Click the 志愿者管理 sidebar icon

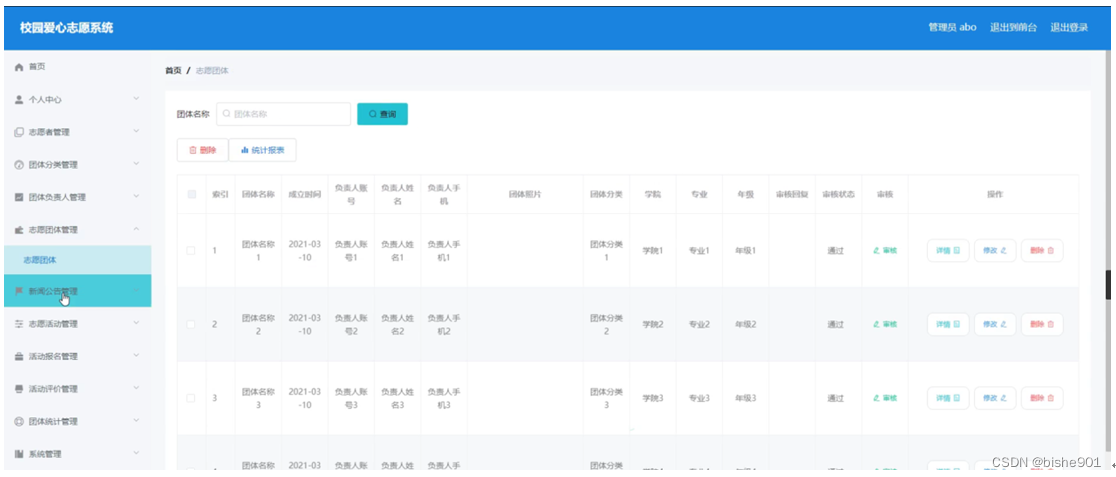click(x=19, y=132)
